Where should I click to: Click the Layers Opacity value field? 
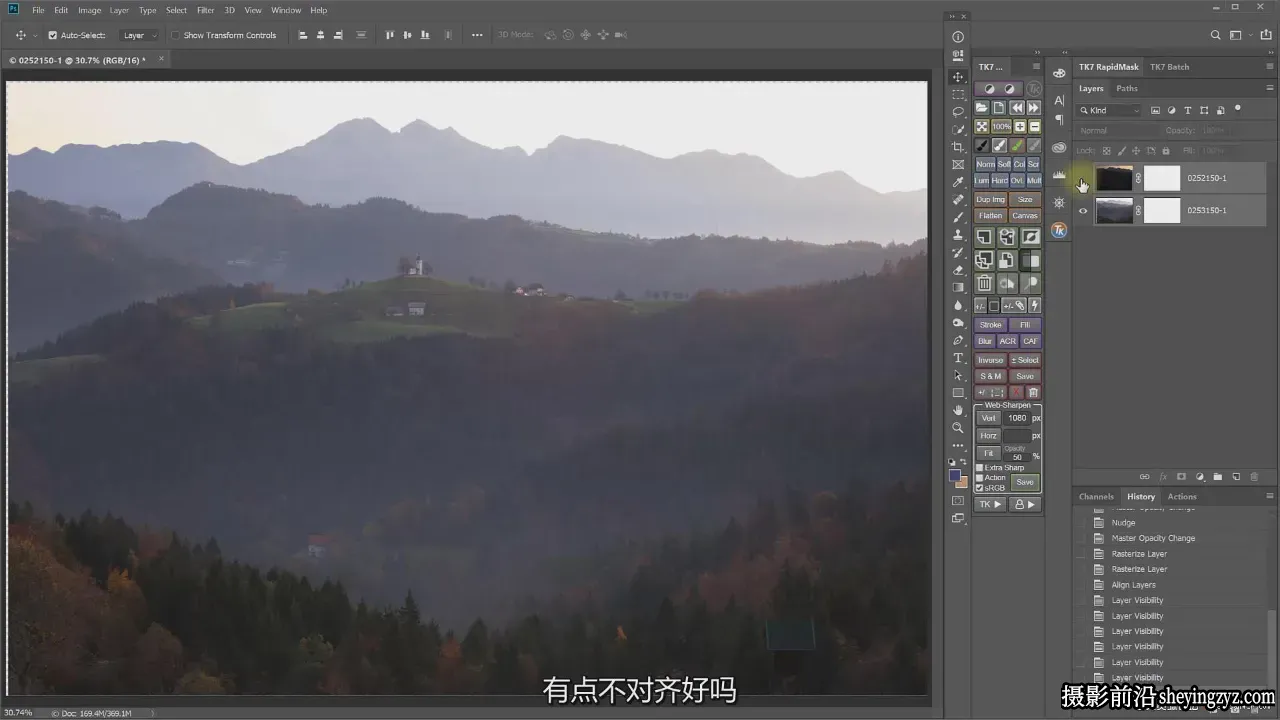click(x=1212, y=131)
